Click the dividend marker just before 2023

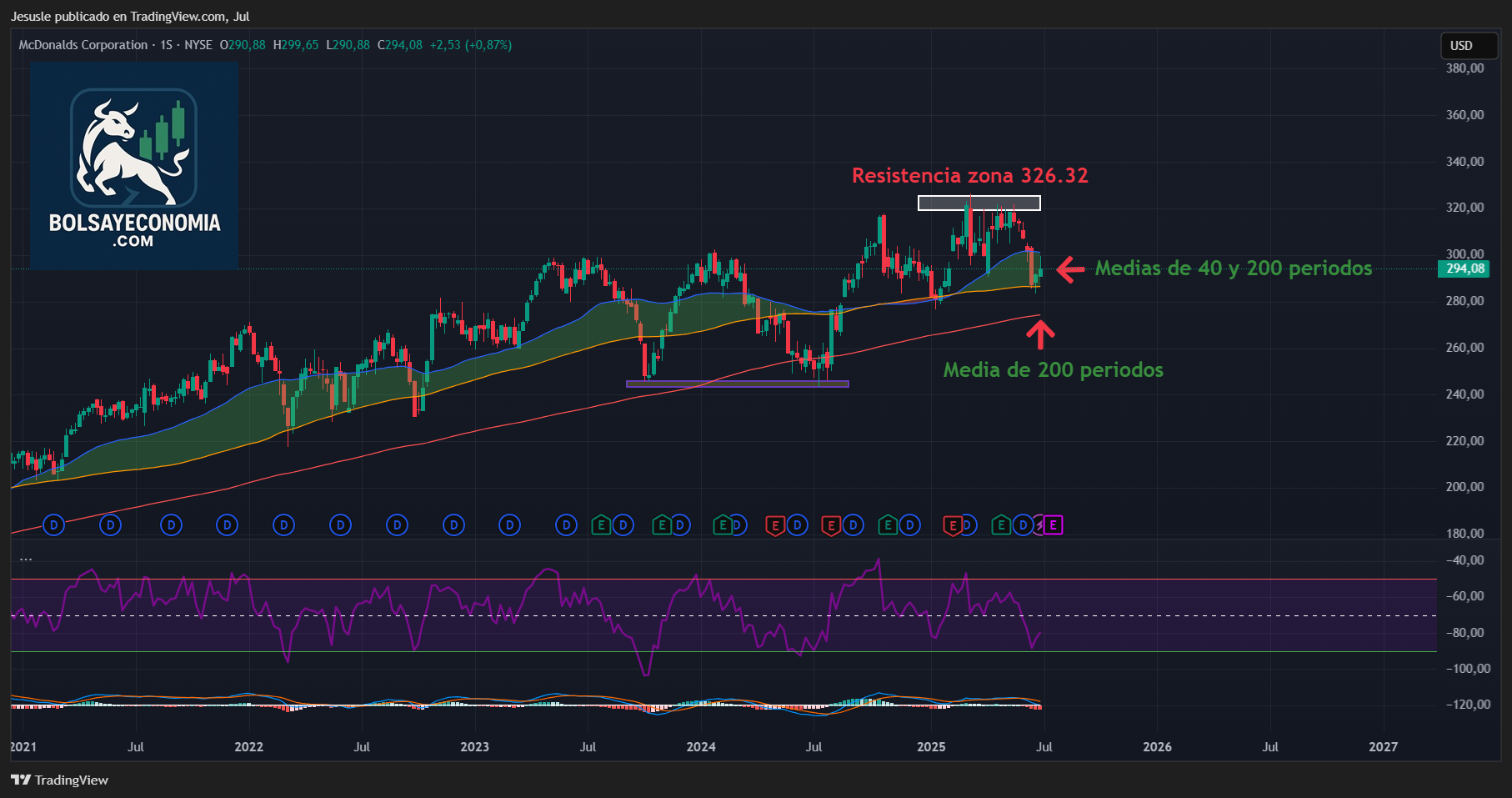[453, 525]
